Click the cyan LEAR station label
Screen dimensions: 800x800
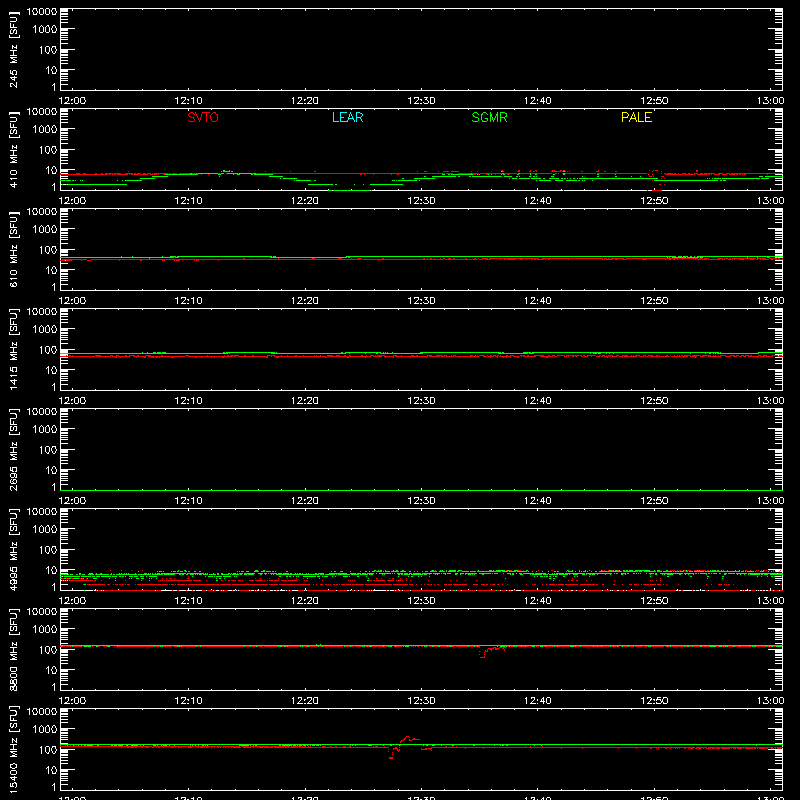[347, 117]
